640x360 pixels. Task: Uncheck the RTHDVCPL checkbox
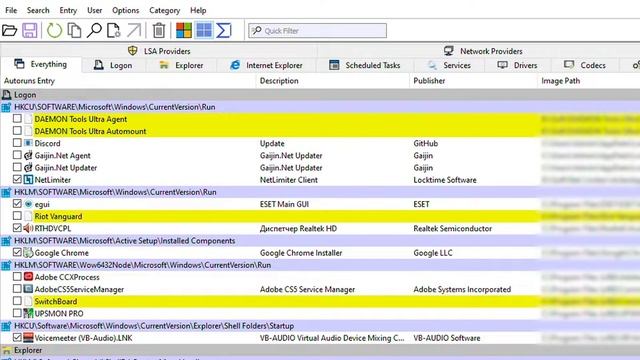[x=17, y=228]
